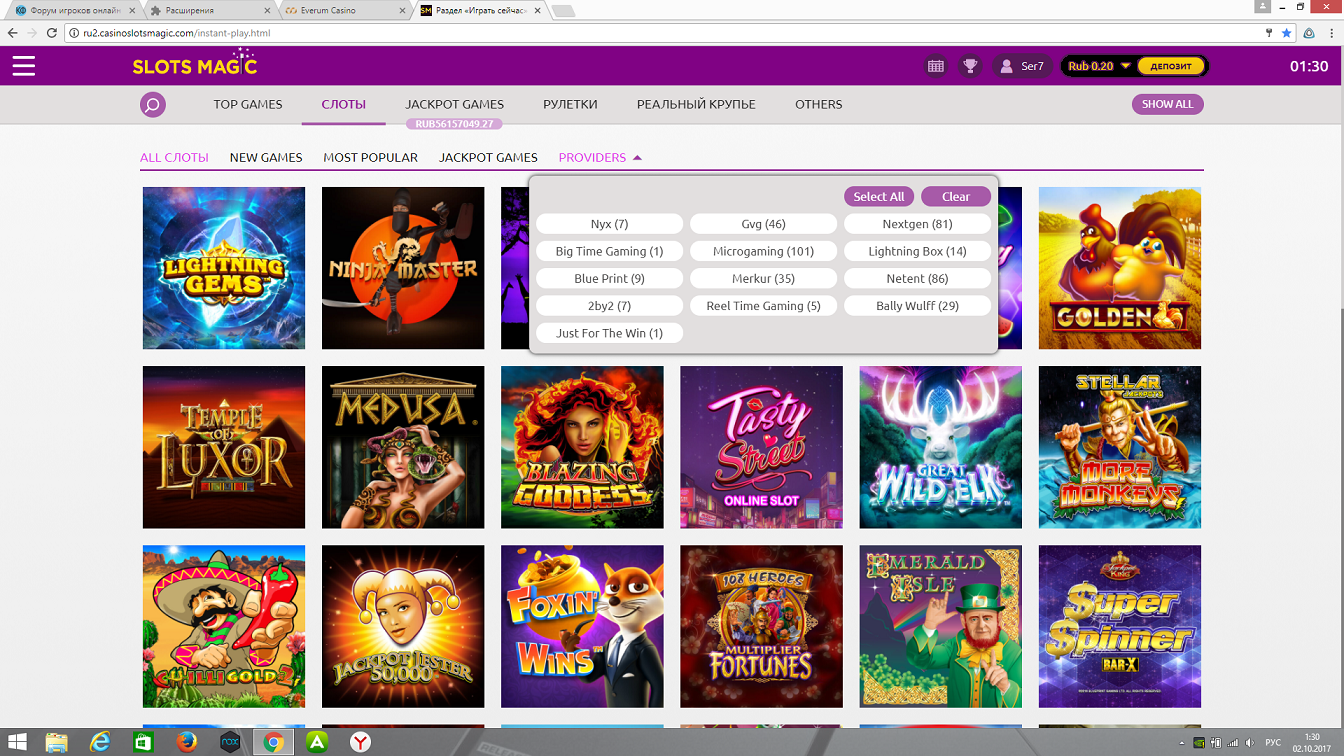Open the green A app in taskbar
The width and height of the screenshot is (1344, 756).
[317, 742]
